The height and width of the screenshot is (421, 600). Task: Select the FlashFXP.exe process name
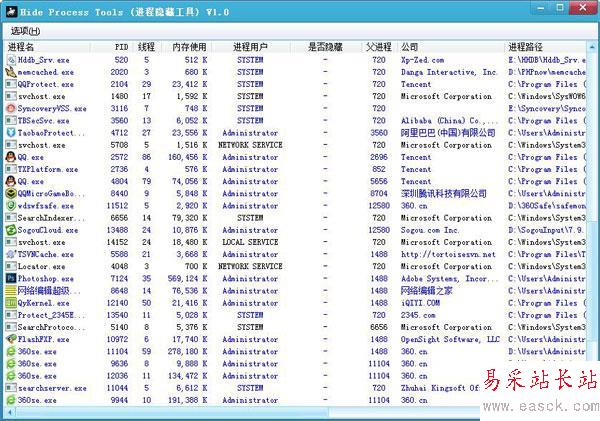click(x=44, y=339)
